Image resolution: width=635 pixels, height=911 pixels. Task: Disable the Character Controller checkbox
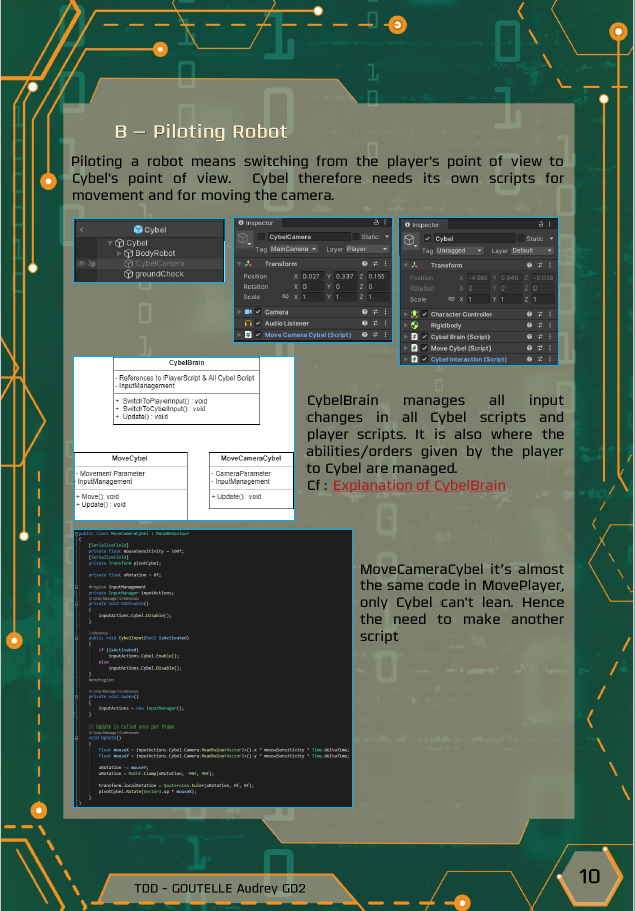pos(424,314)
